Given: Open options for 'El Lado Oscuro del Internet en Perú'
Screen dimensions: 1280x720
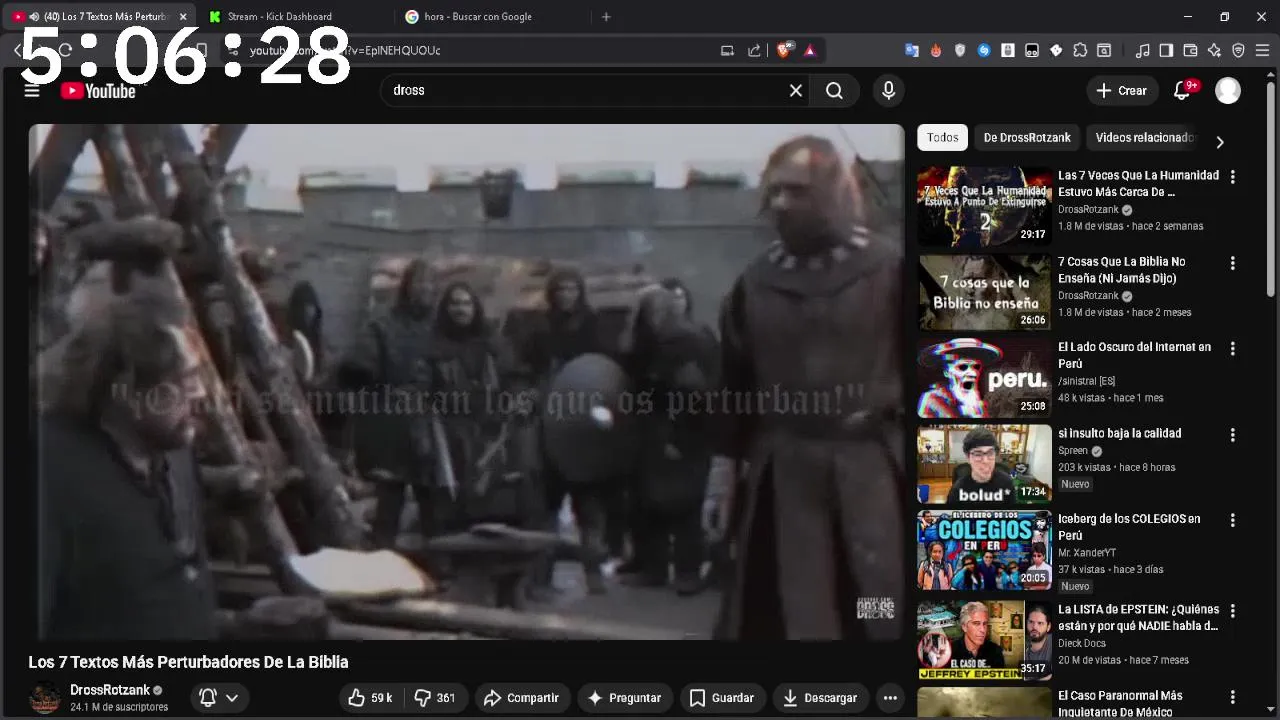Looking at the screenshot, I should (1232, 349).
